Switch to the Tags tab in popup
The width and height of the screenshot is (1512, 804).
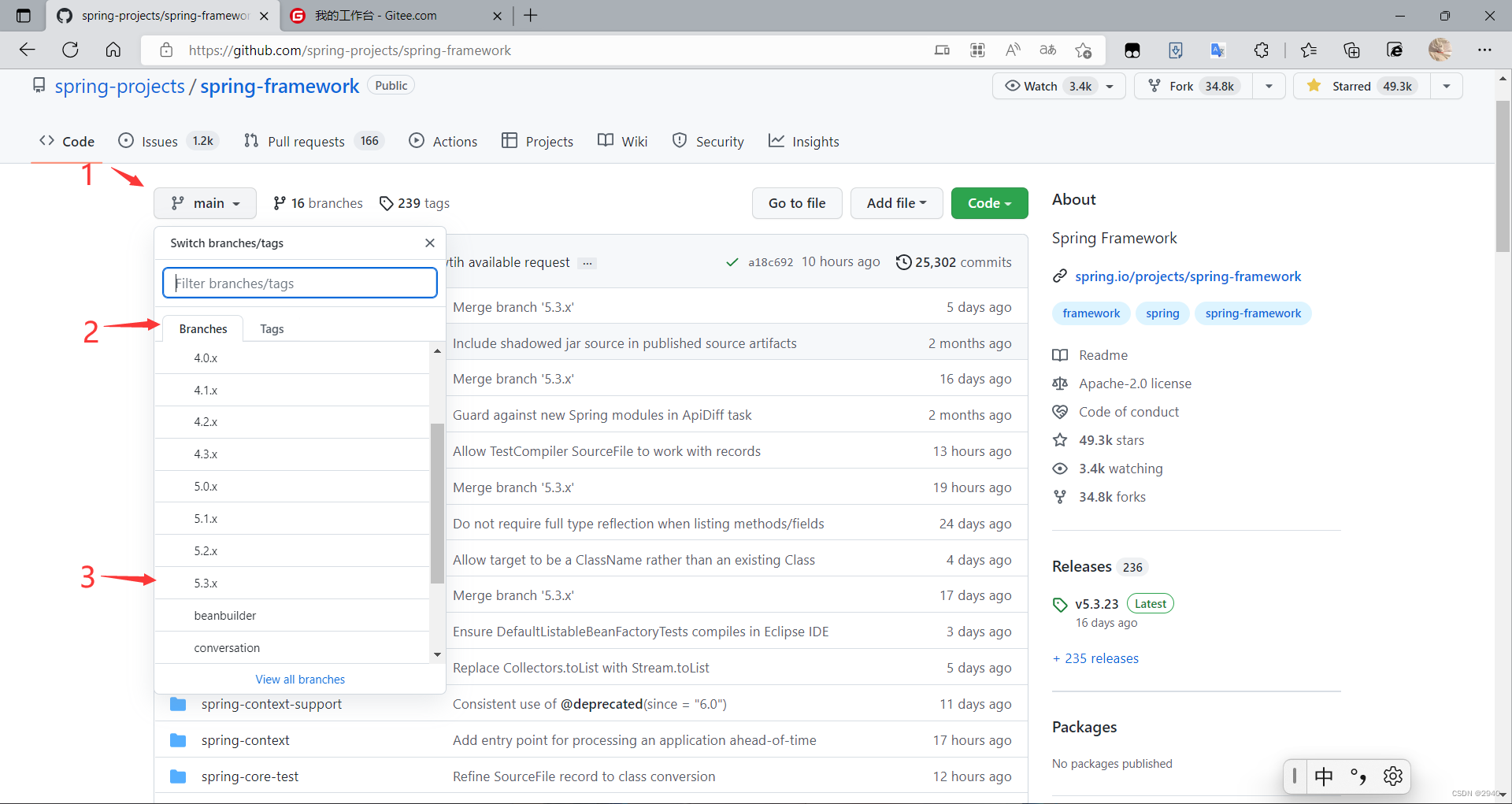click(x=272, y=328)
